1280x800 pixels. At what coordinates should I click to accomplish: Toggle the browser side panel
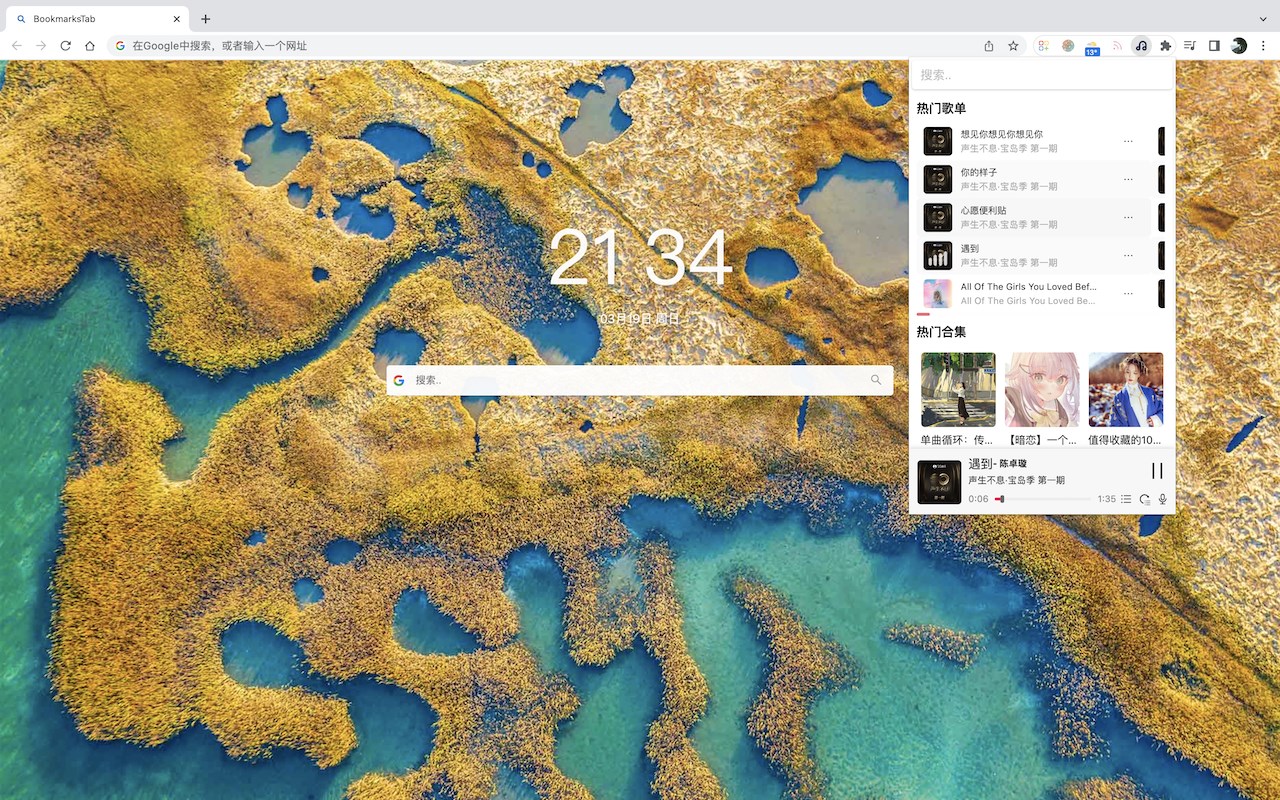(x=1214, y=46)
